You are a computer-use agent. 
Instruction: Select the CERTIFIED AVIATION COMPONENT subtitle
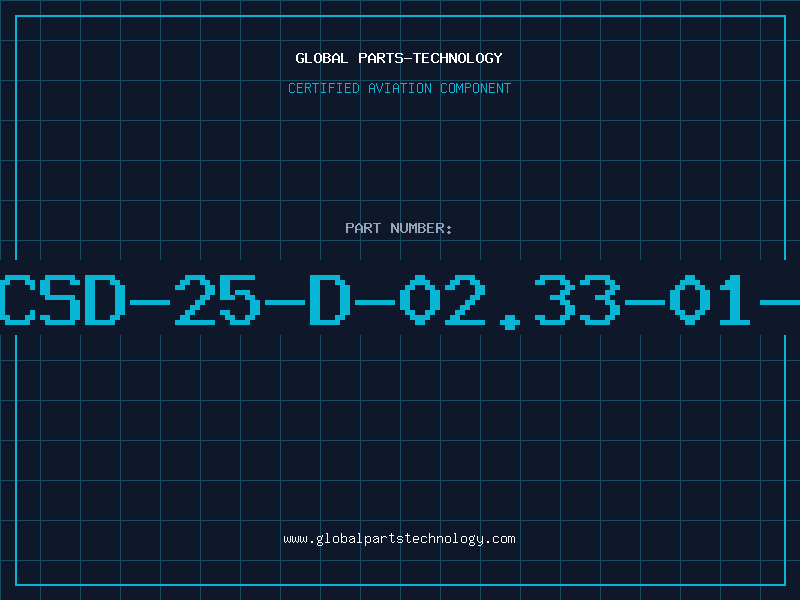click(399, 88)
